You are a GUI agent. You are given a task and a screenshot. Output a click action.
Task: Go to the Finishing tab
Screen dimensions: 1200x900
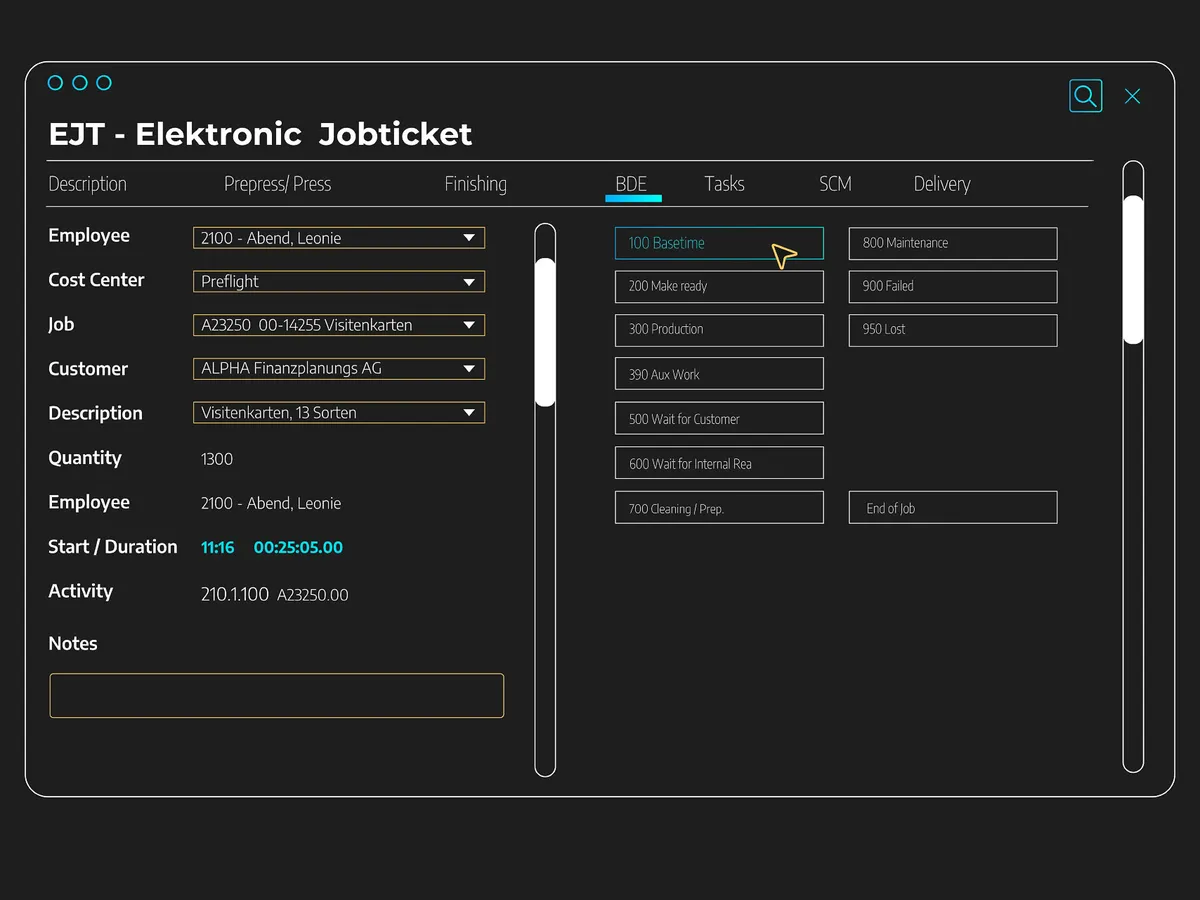[475, 184]
